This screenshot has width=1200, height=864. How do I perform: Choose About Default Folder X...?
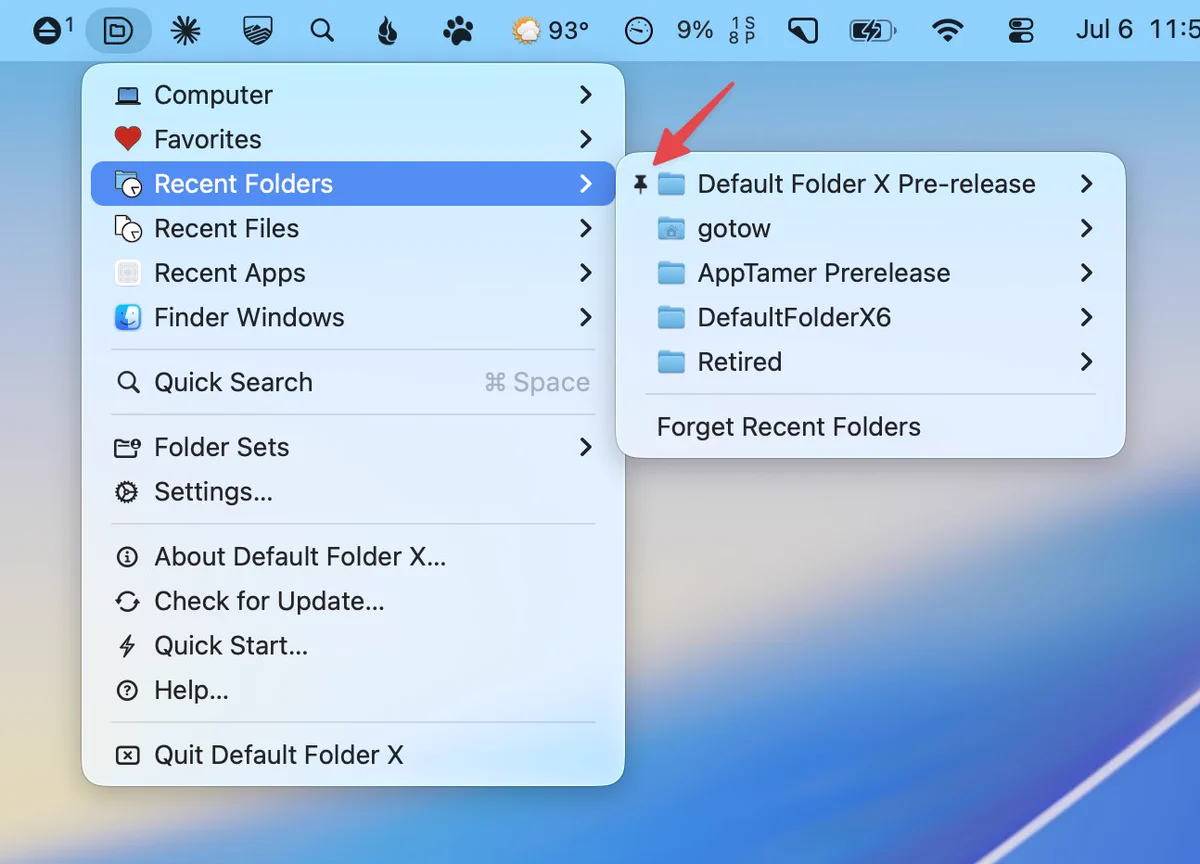click(x=353, y=557)
